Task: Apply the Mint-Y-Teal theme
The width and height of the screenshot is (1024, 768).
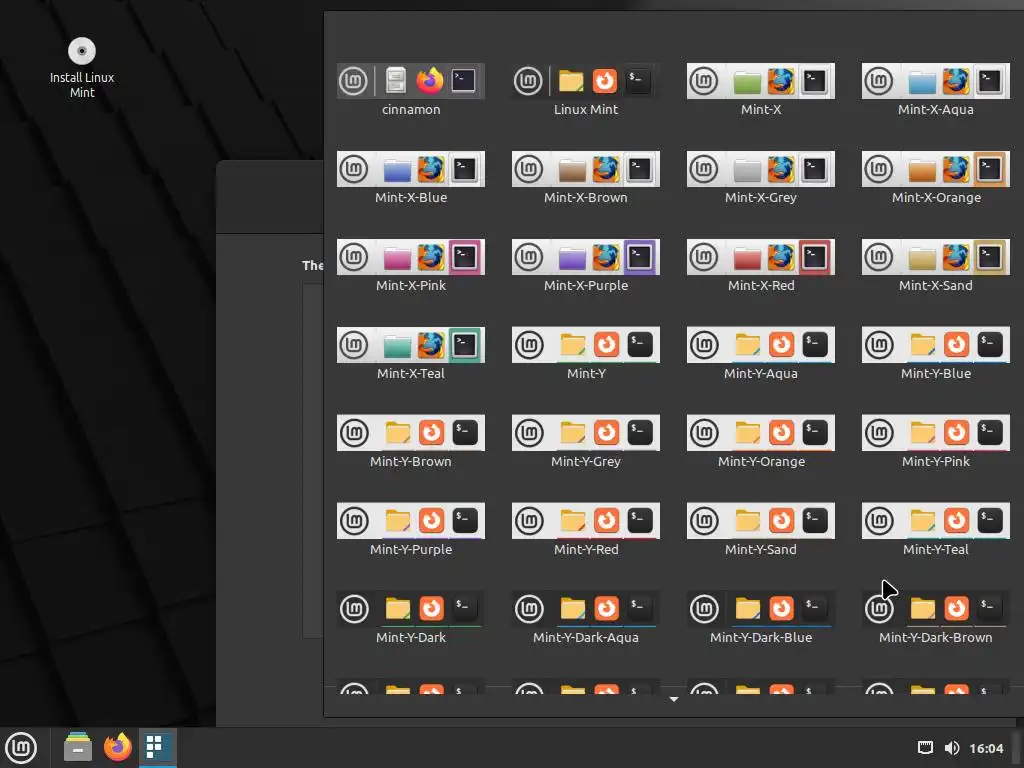Action: (936, 530)
